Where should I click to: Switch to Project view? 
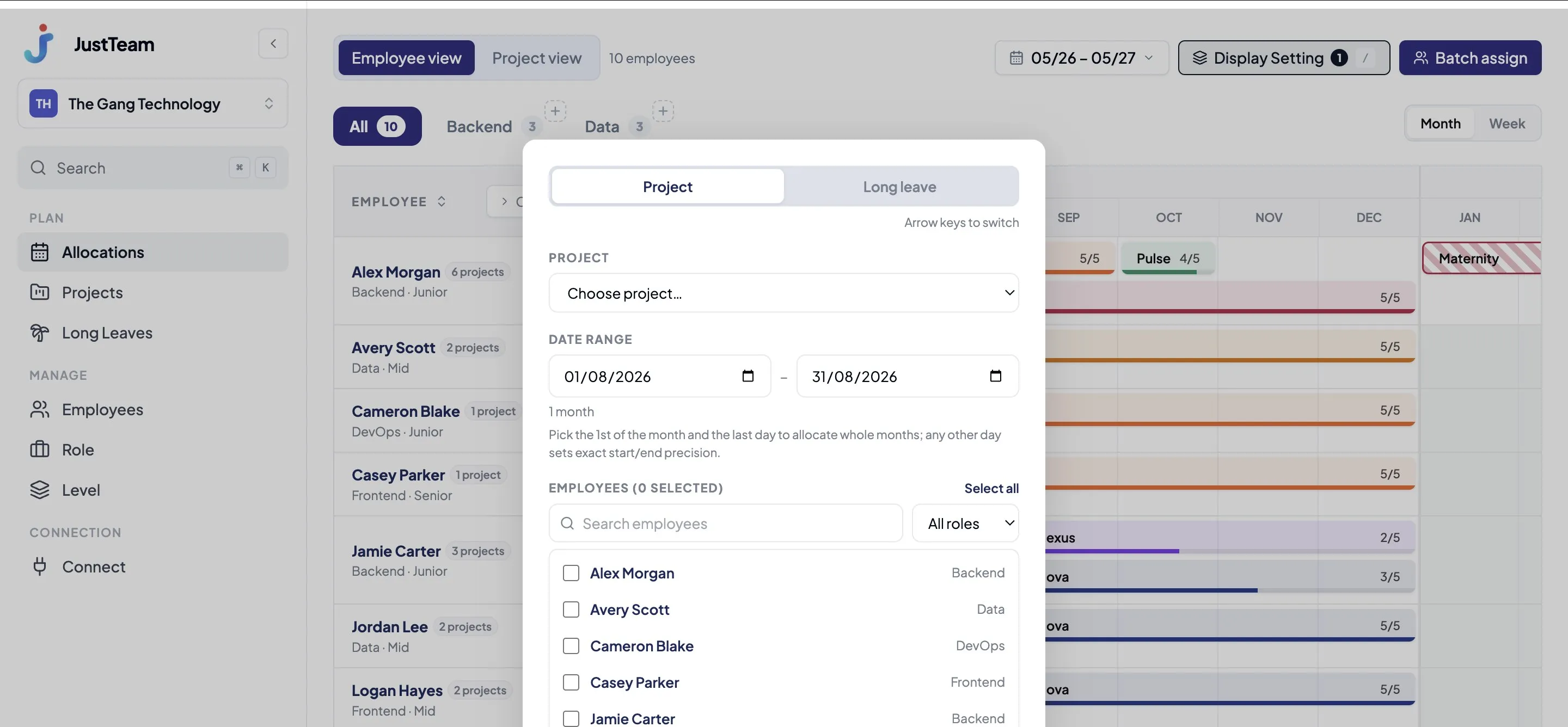pos(537,58)
